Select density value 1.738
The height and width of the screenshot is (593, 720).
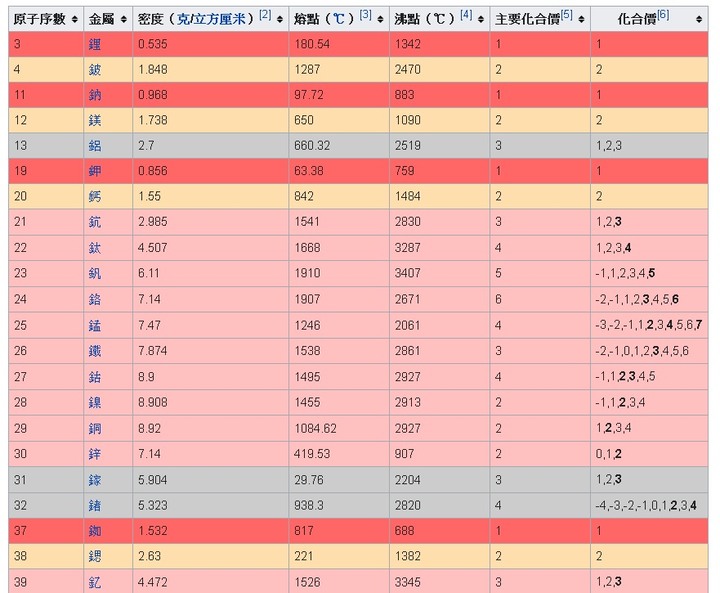click(x=152, y=120)
